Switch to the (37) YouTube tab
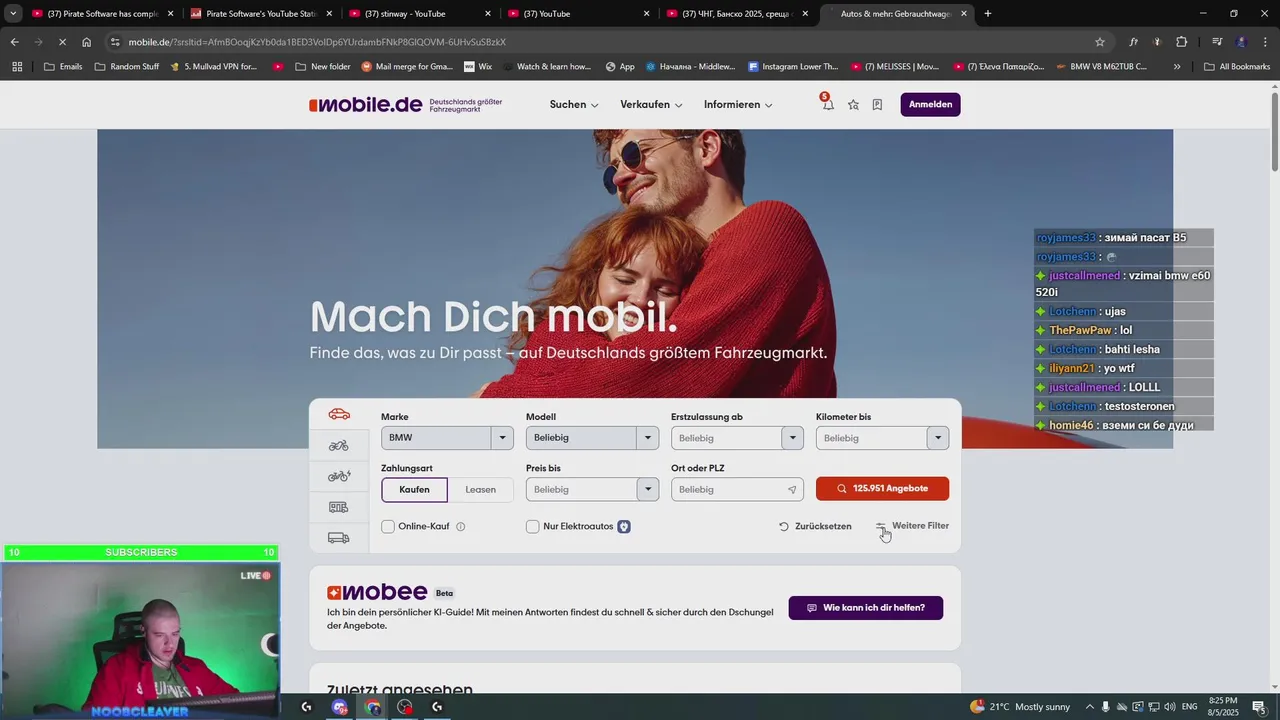 [x=579, y=14]
